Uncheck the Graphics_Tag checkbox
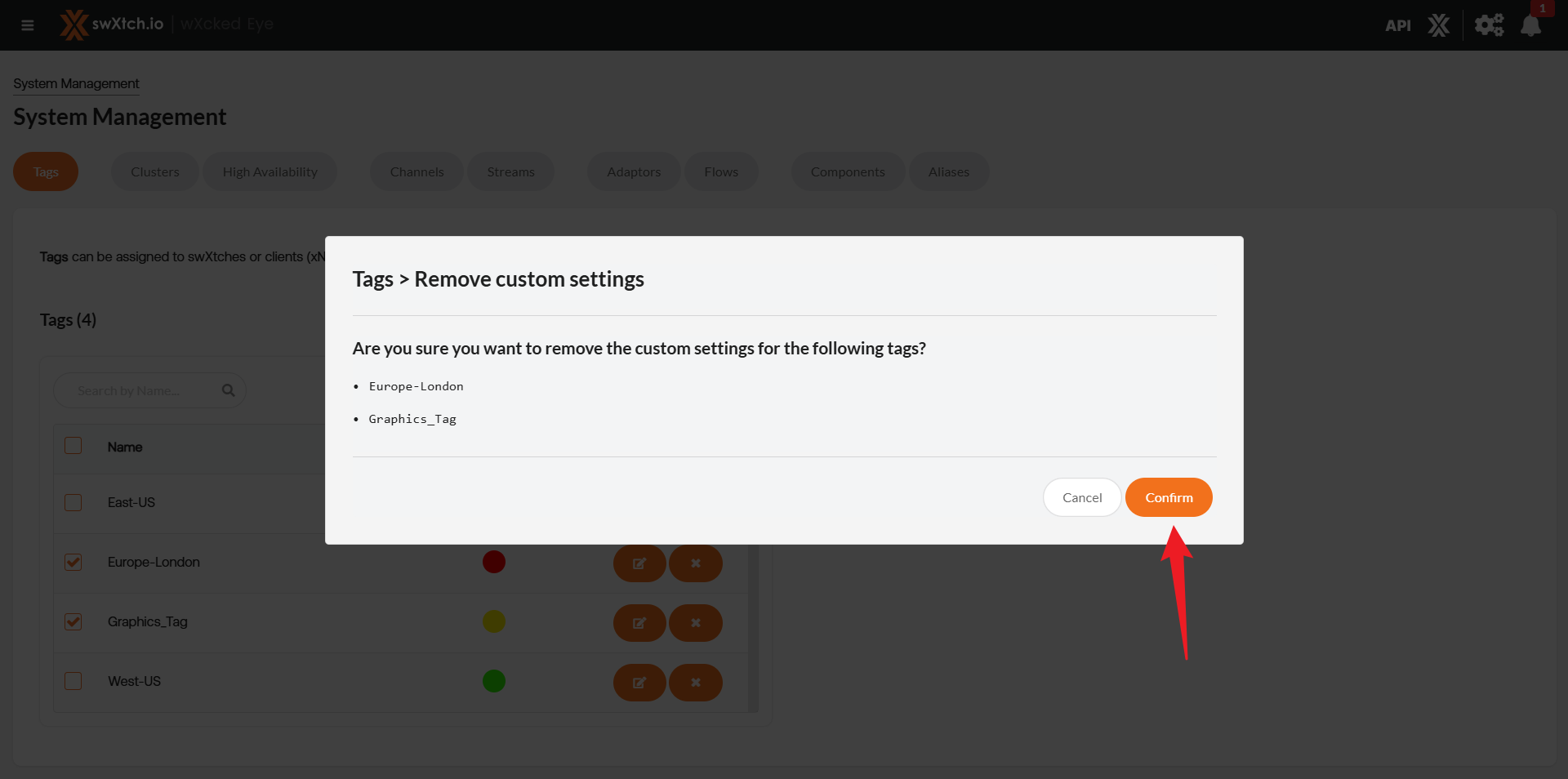 [x=73, y=621]
